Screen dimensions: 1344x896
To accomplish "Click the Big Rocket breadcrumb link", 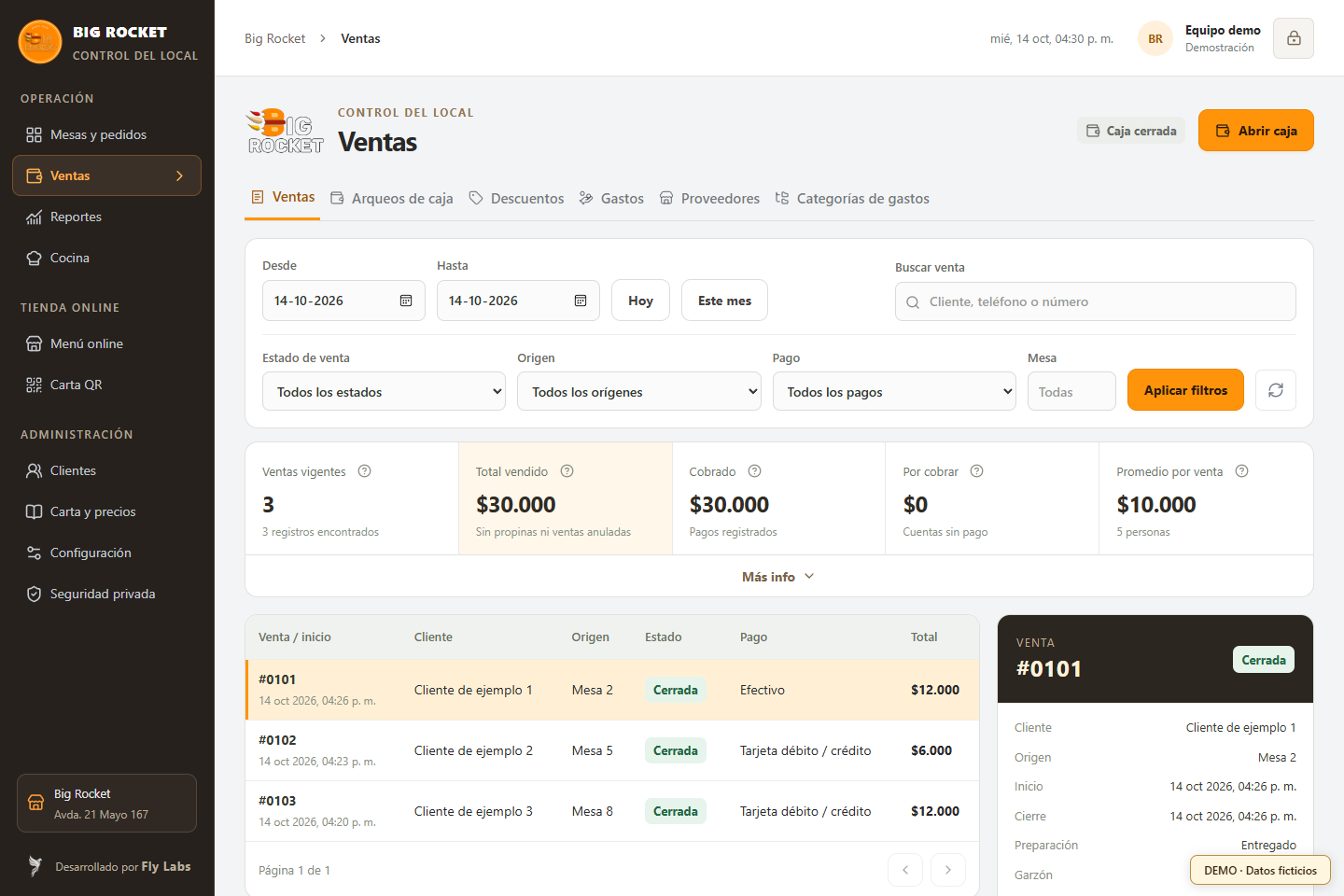I will click(274, 38).
